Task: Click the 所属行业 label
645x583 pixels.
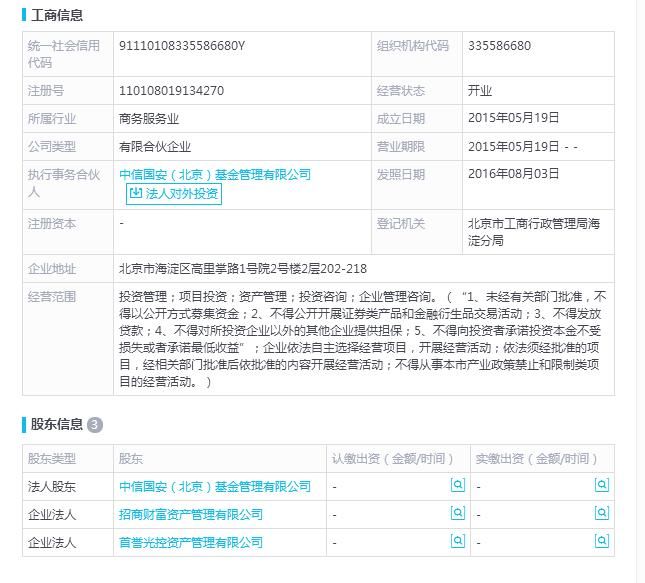Action: pyautogui.click(x=52, y=119)
